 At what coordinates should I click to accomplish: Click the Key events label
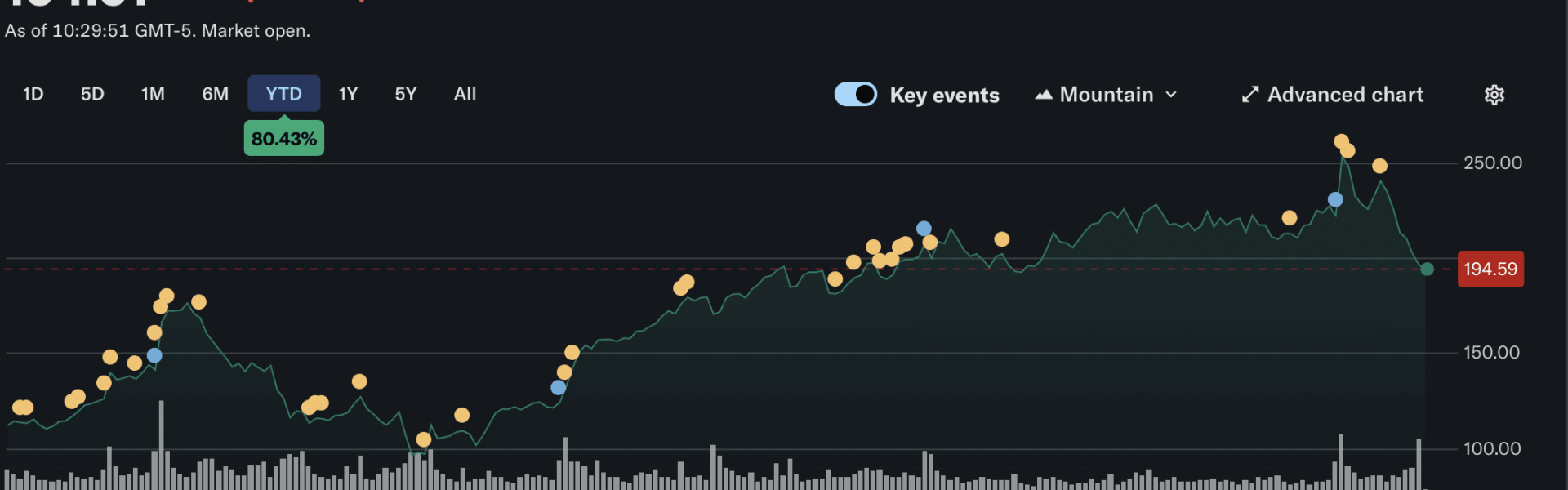(x=944, y=96)
